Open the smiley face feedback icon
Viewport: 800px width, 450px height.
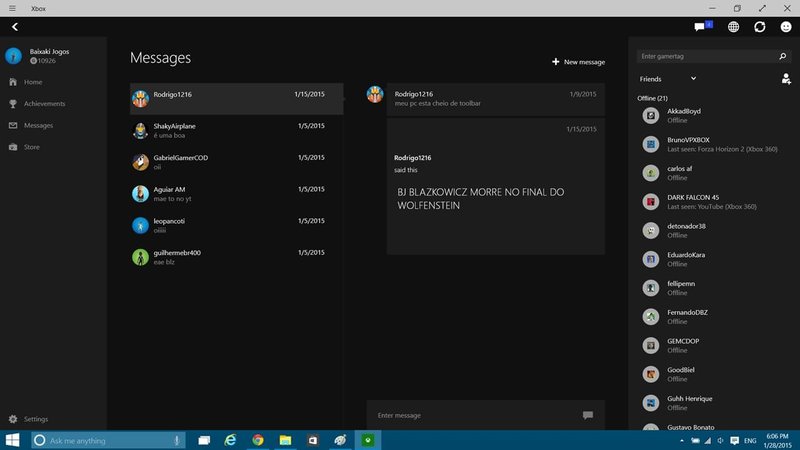coord(786,27)
